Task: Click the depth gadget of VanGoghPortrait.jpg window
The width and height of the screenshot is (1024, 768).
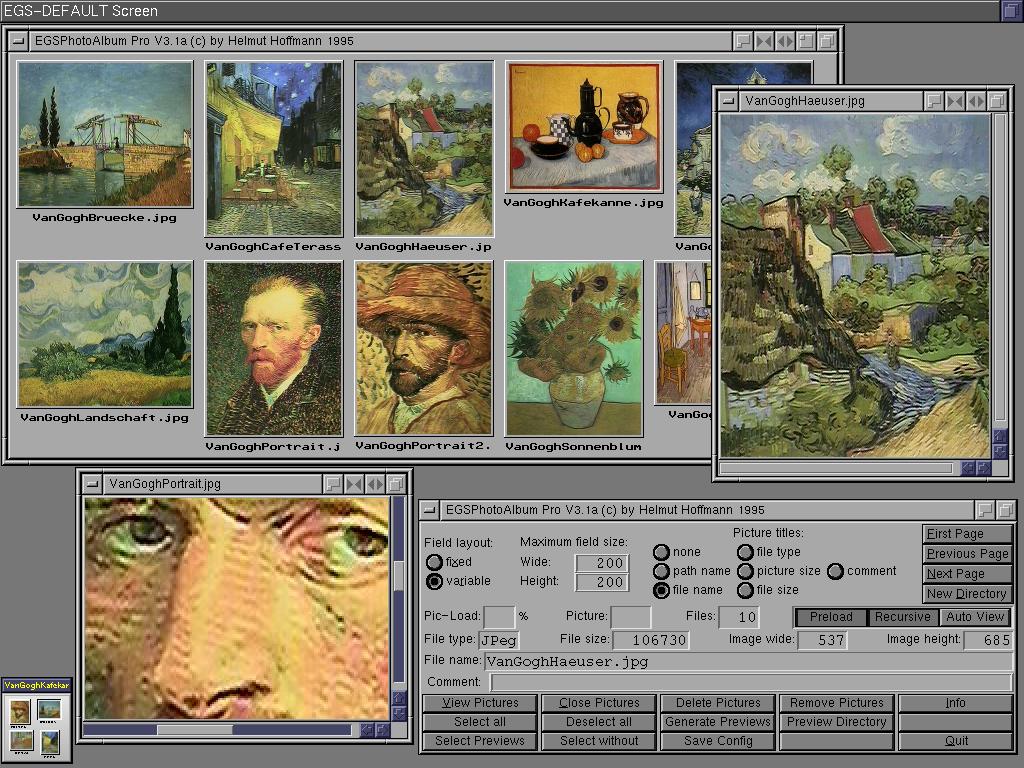Action: [x=396, y=484]
